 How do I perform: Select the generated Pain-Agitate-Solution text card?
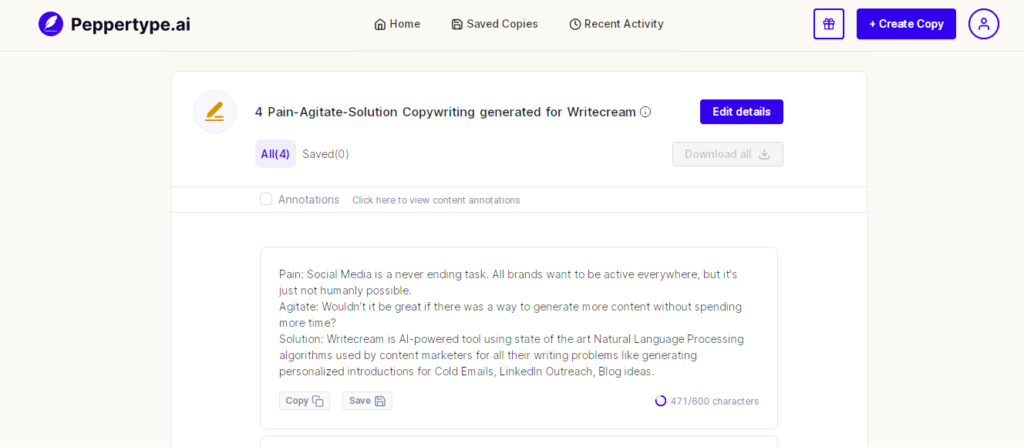pos(519,337)
